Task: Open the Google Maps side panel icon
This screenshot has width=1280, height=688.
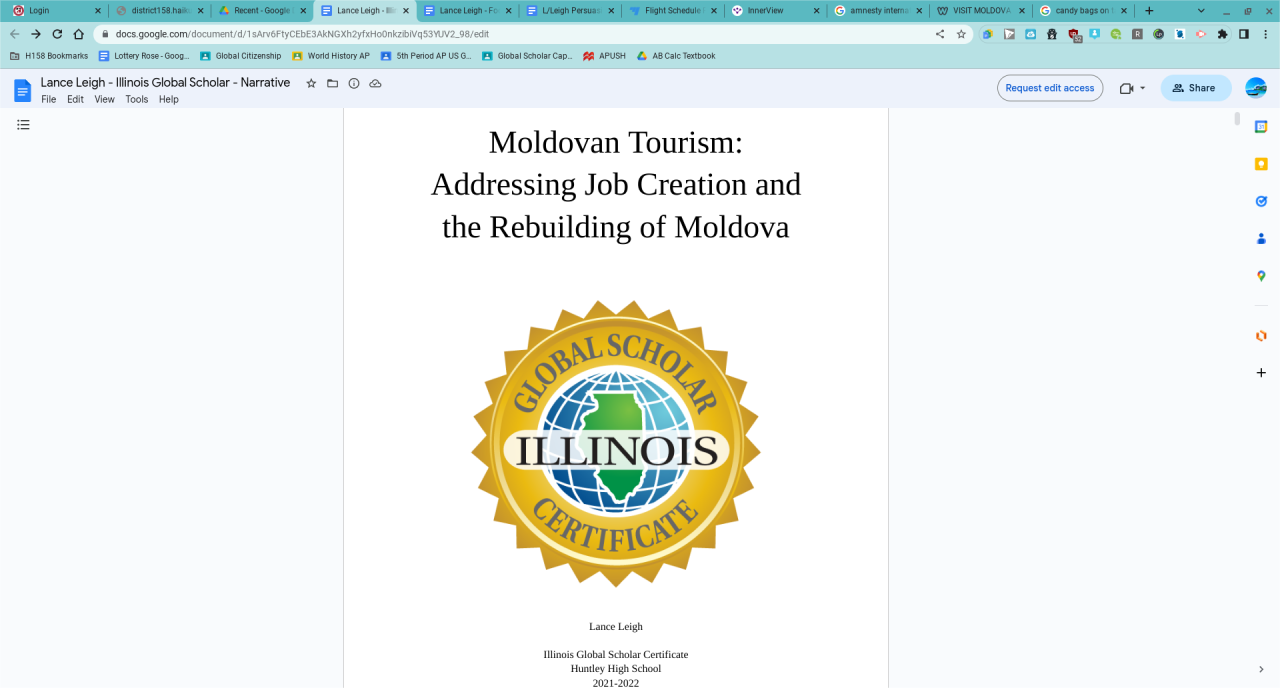Action: 1261,276
